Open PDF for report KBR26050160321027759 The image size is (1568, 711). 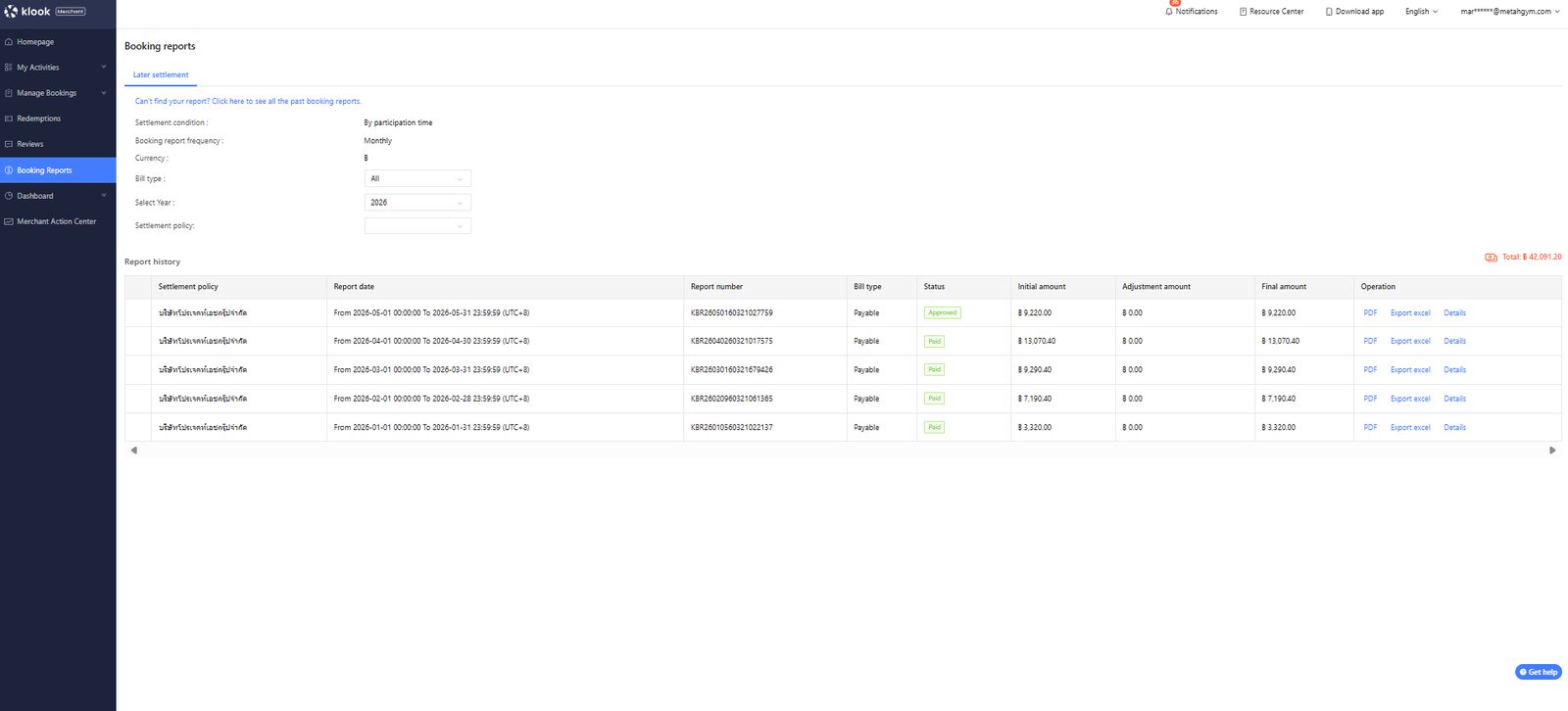[x=1370, y=313]
